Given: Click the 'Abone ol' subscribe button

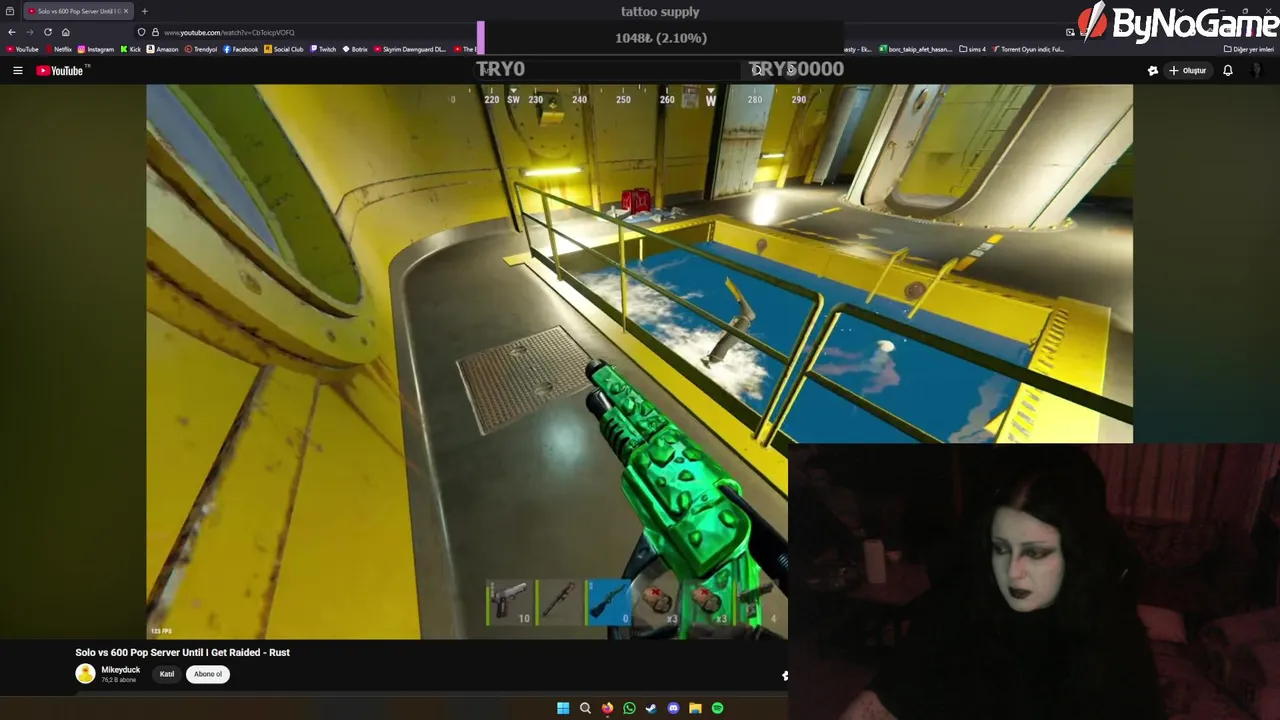Looking at the screenshot, I should click(x=208, y=674).
